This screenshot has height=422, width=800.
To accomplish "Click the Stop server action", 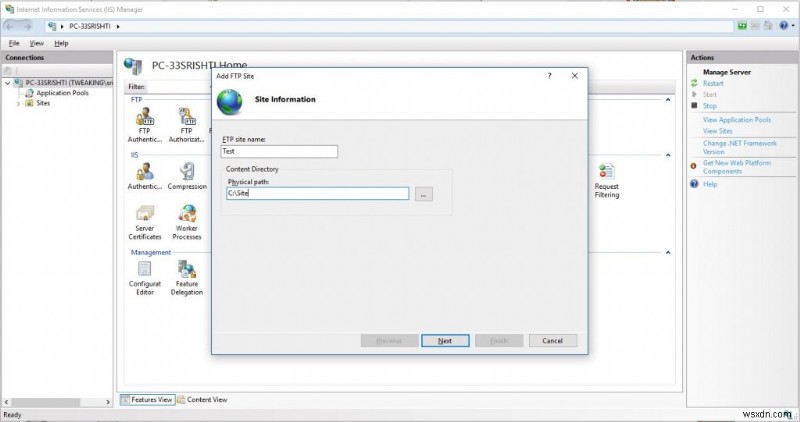I will point(710,106).
